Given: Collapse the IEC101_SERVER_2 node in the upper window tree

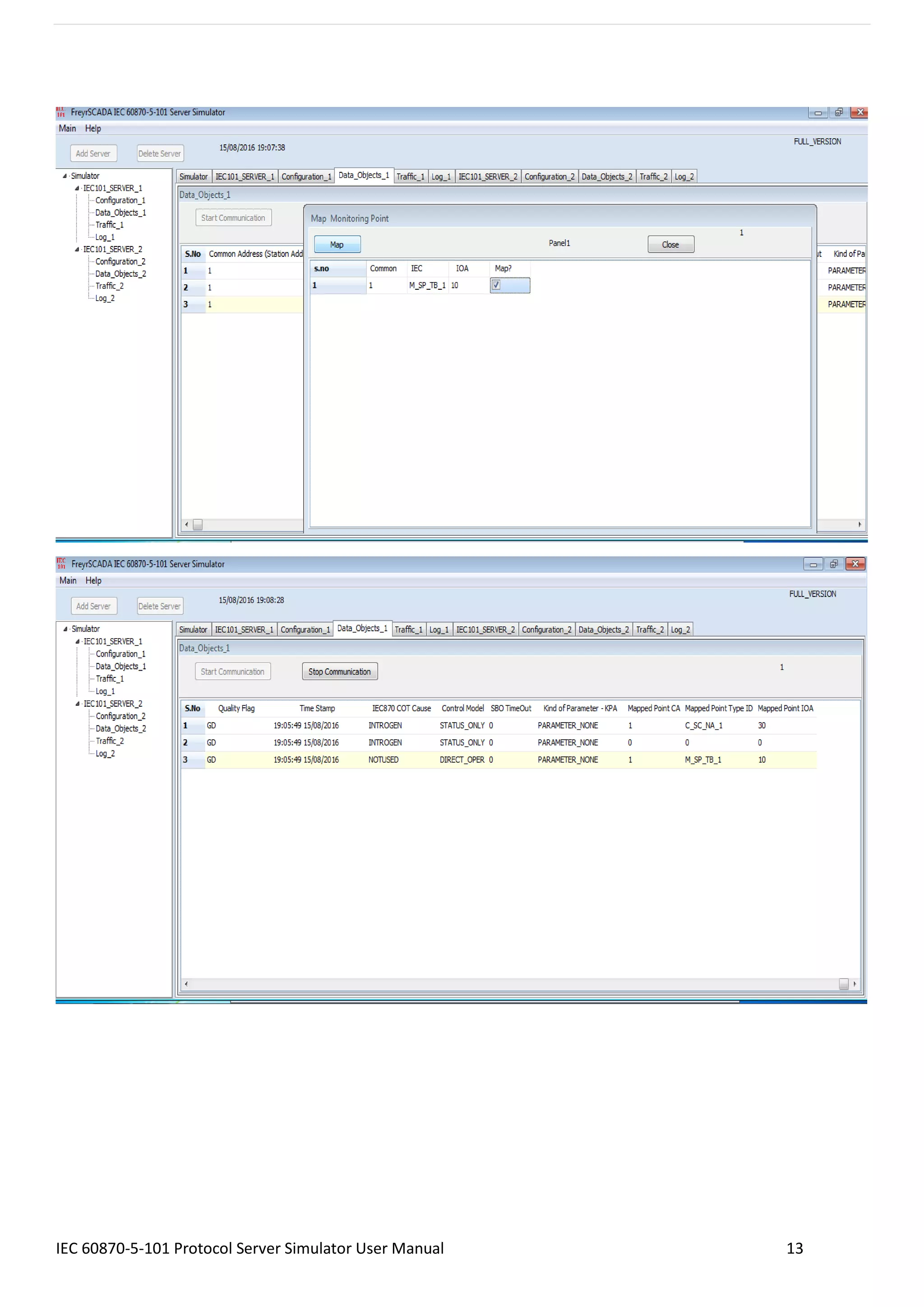Looking at the screenshot, I should (77, 249).
